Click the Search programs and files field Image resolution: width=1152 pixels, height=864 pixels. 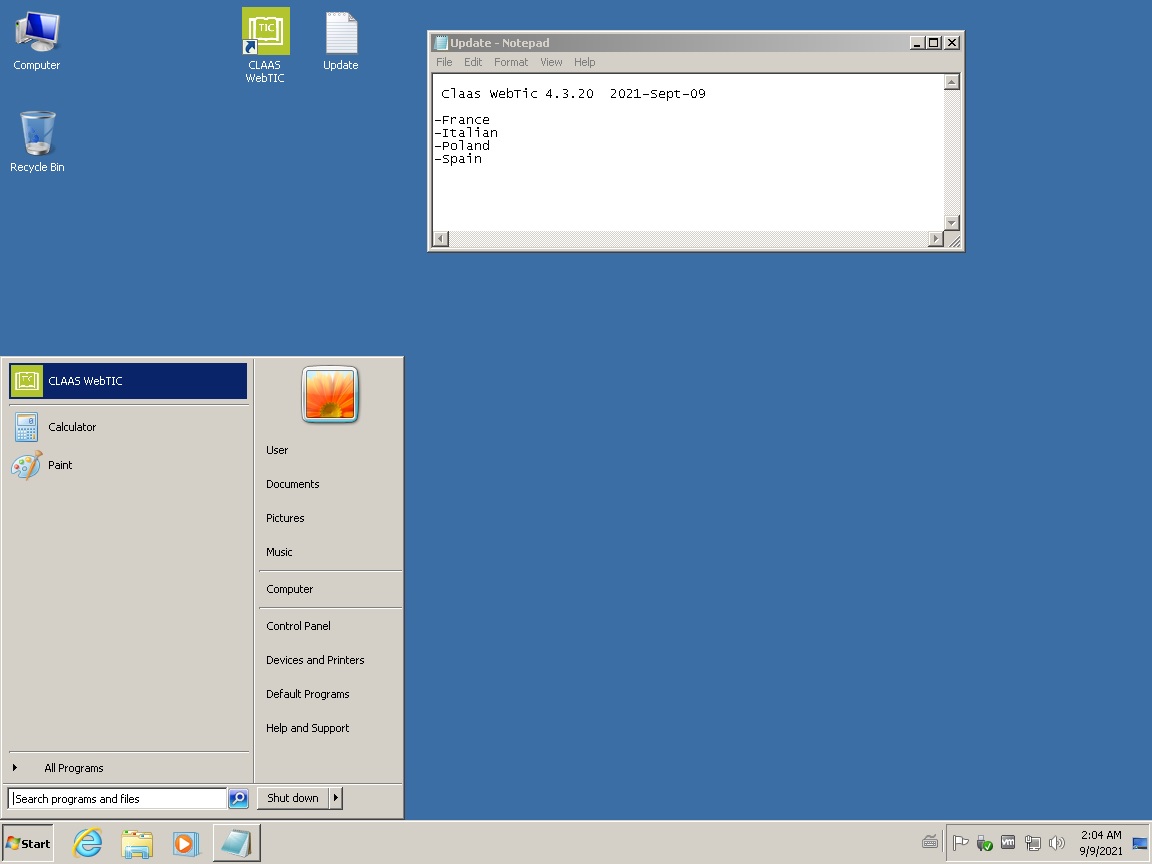[x=117, y=799]
